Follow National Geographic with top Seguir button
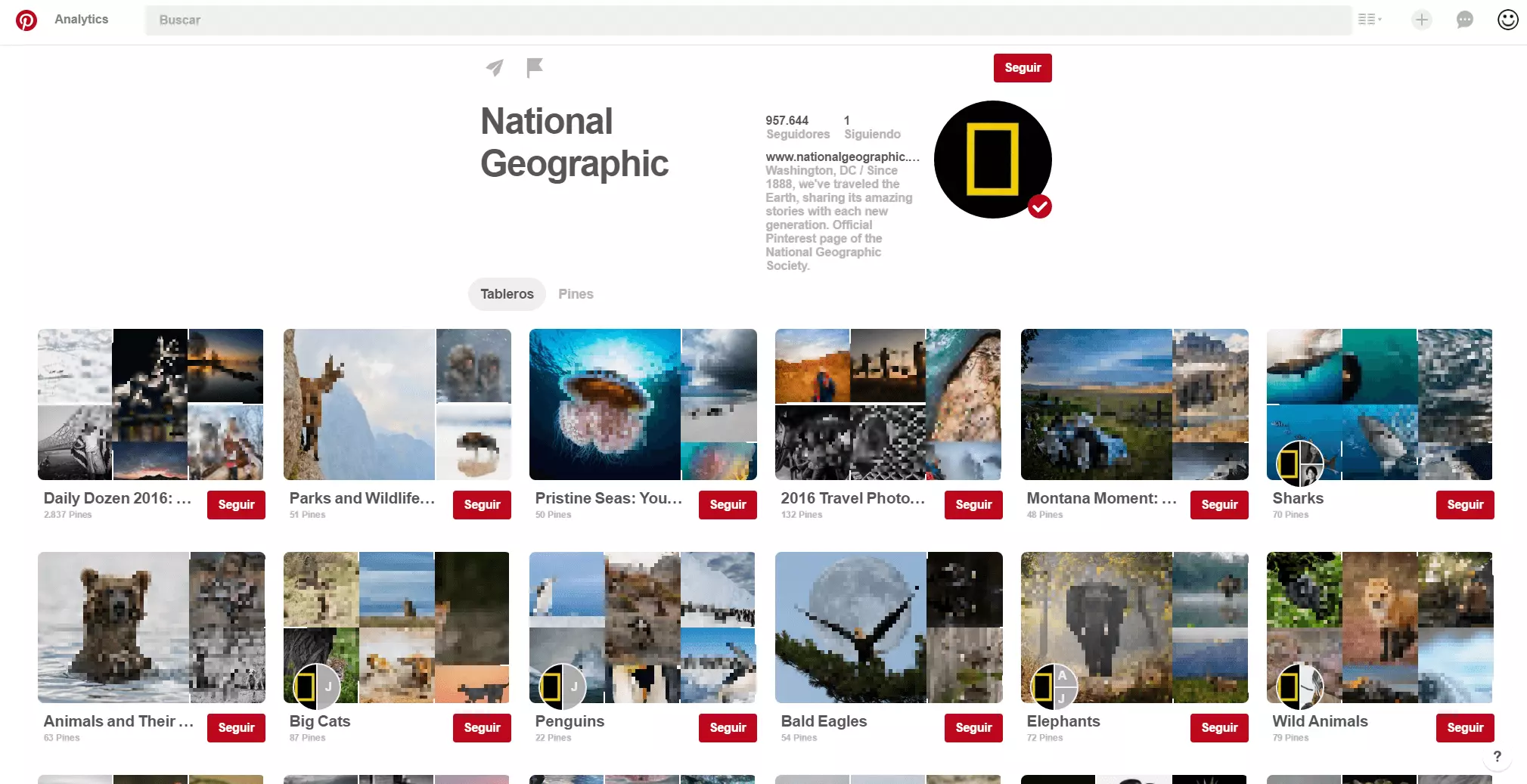This screenshot has width=1527, height=784. 1023,68
